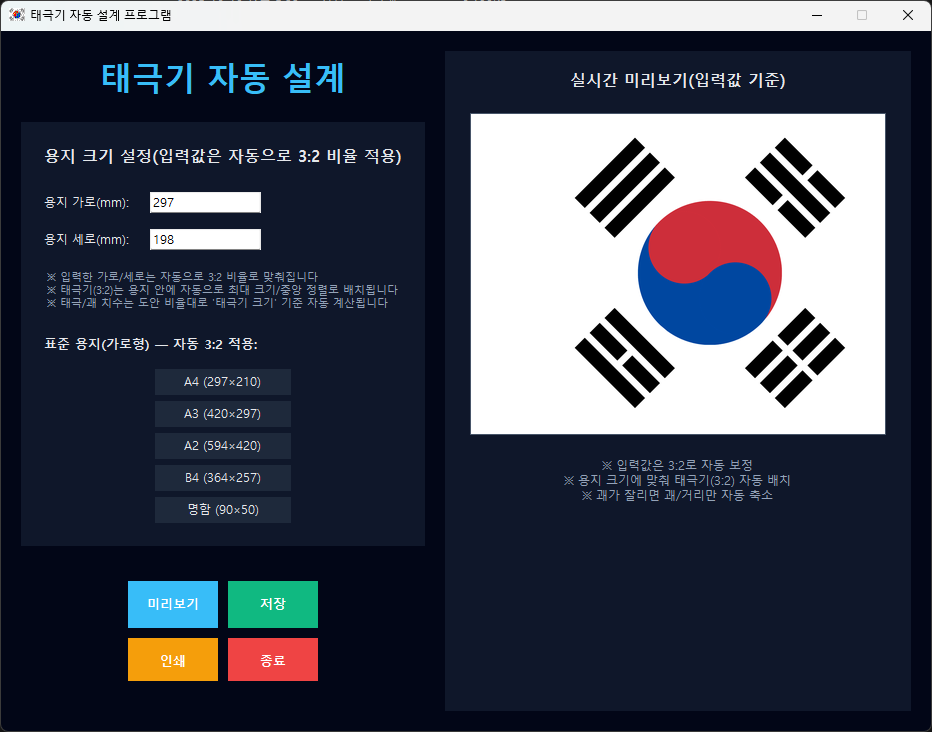The image size is (932, 732).
Task: Click the upper-left trigram of three solid bars
Action: (625, 188)
